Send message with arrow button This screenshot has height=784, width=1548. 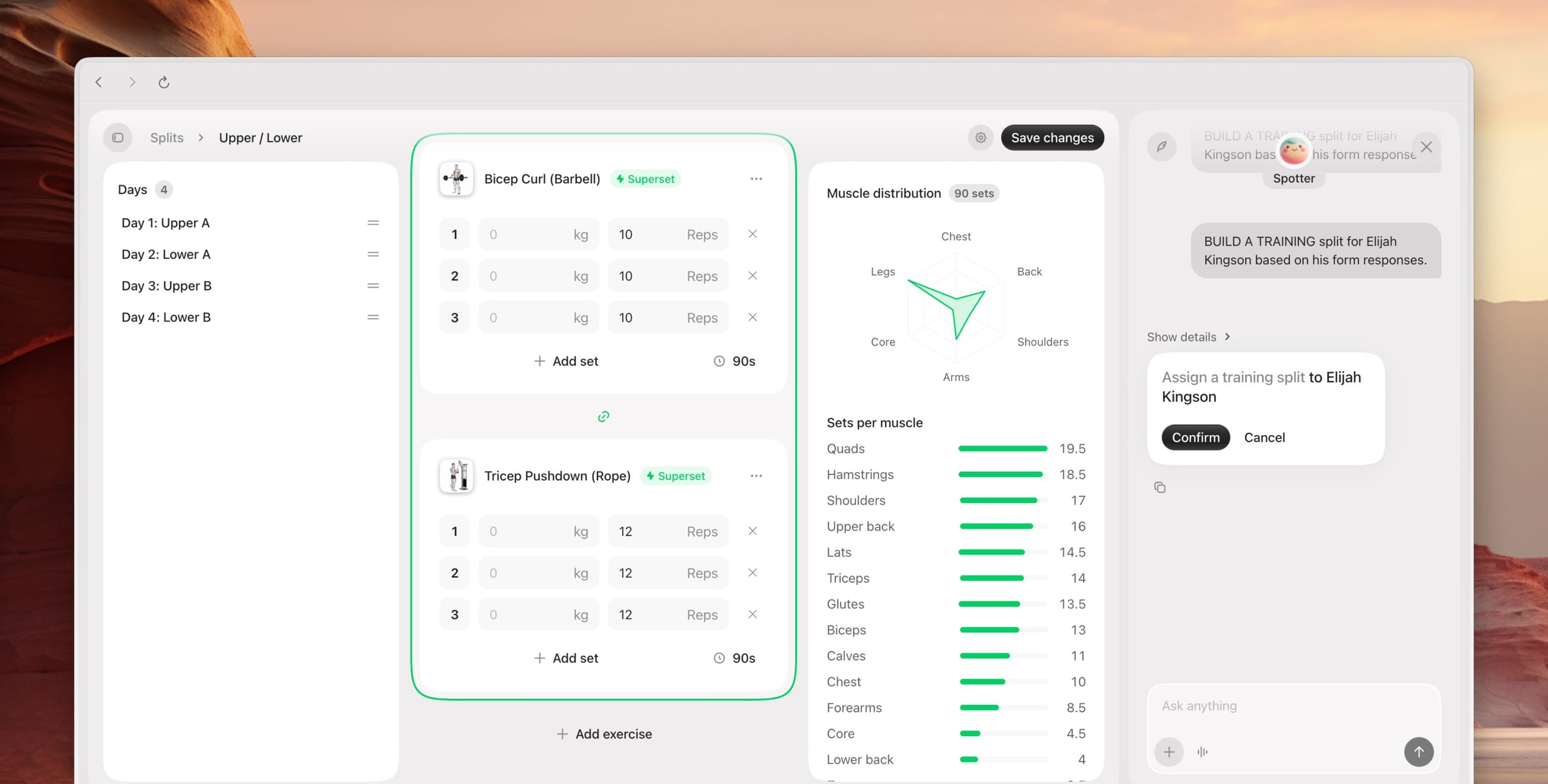1419,752
